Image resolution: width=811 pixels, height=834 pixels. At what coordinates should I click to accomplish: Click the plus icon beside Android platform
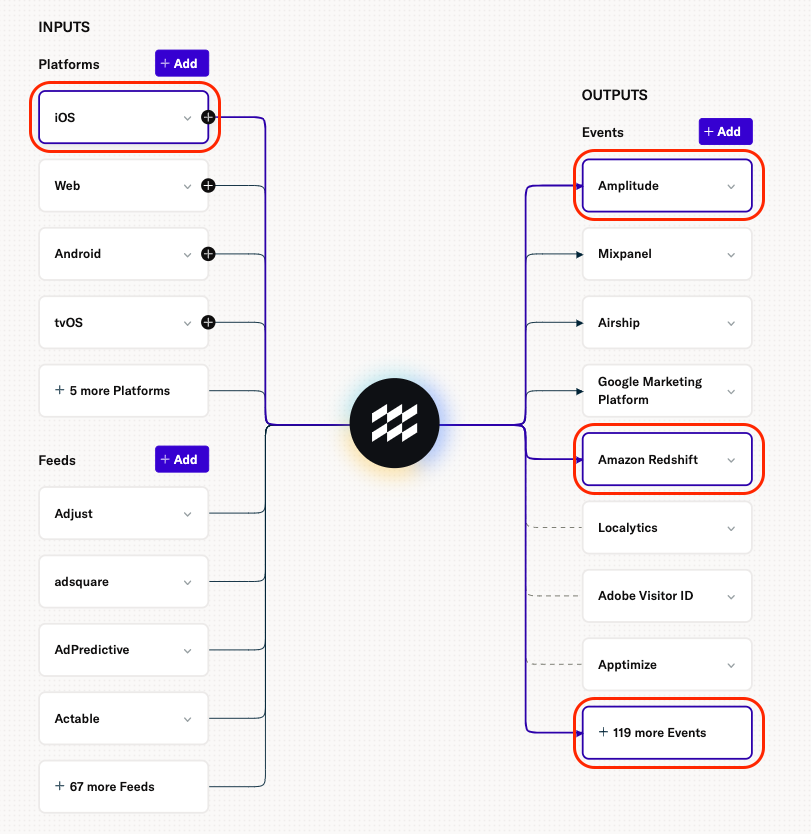coord(208,254)
